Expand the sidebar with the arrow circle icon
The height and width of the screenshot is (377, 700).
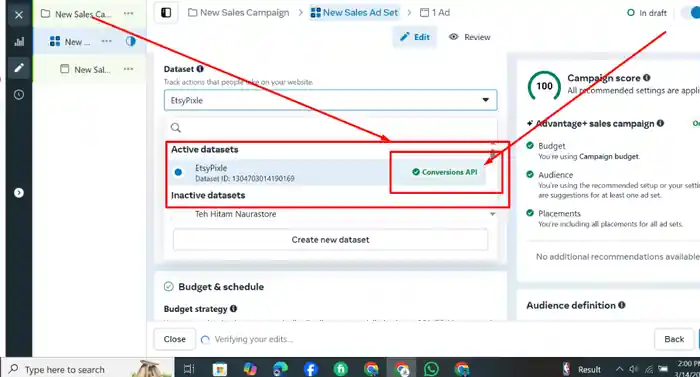point(19,193)
